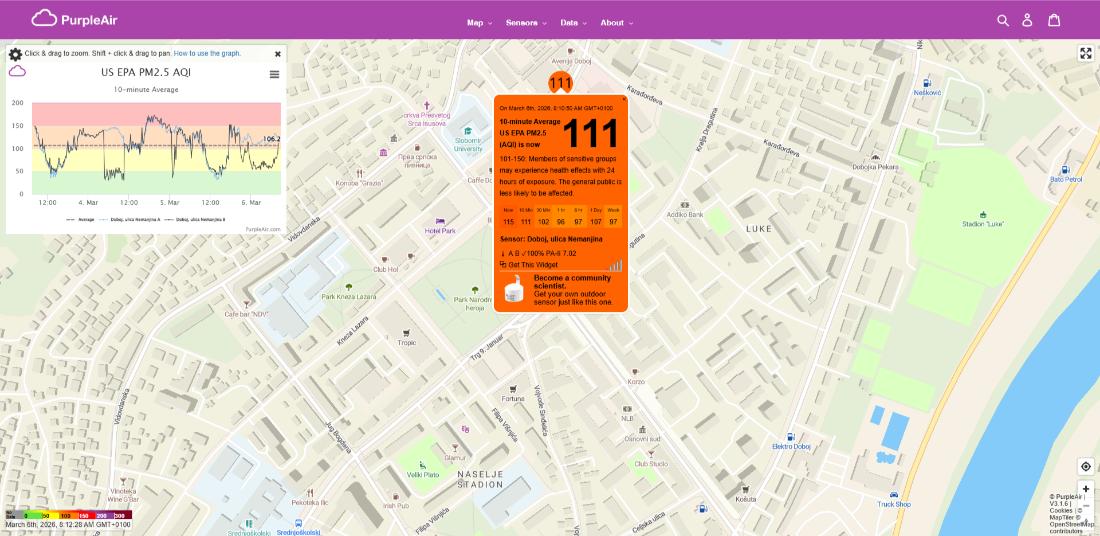Toggle the 'Doboj, ulica Nemanjina B' legend series
This screenshot has height=536, width=1100.
[x=195, y=220]
